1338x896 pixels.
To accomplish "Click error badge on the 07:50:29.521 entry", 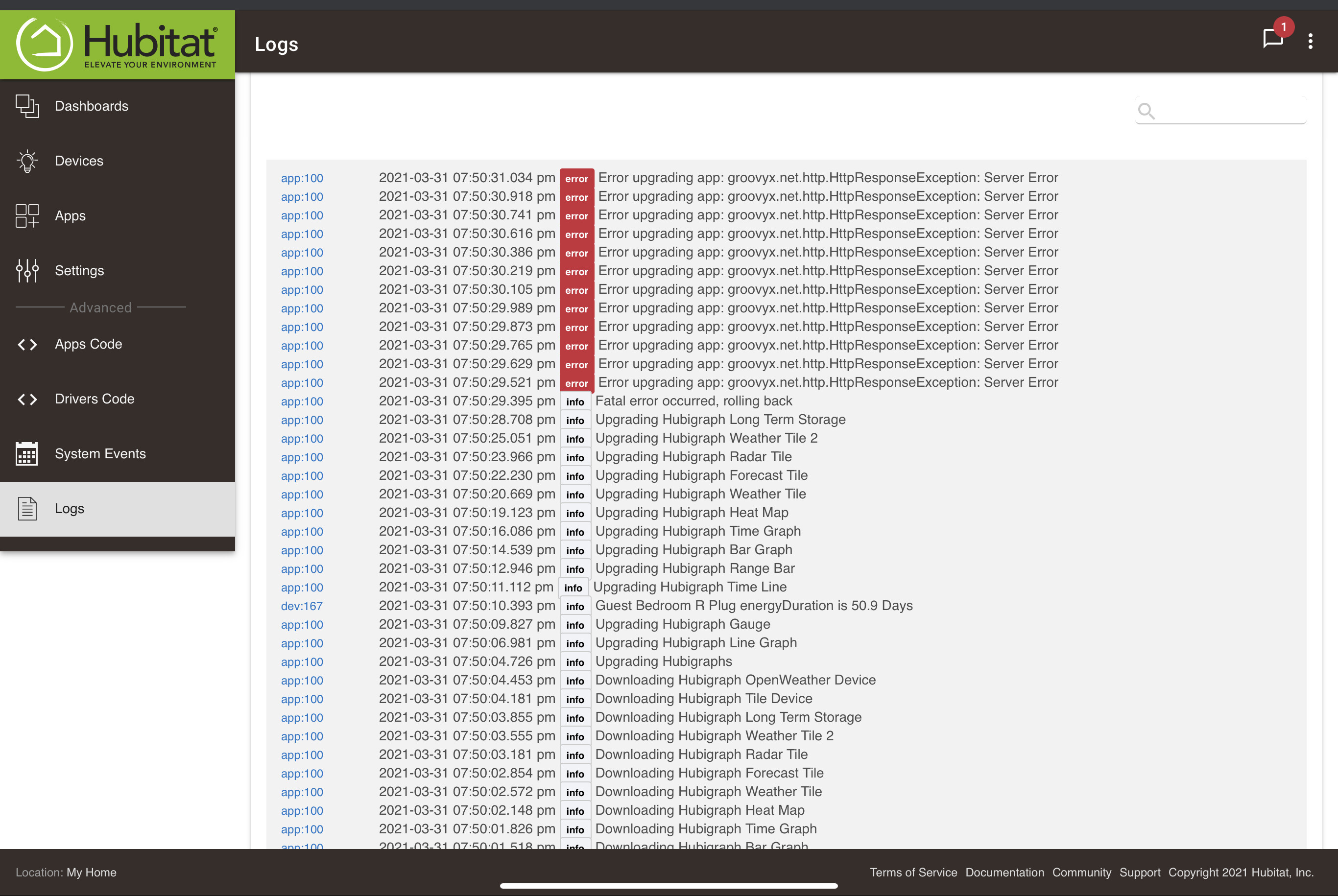I will 576,383.
